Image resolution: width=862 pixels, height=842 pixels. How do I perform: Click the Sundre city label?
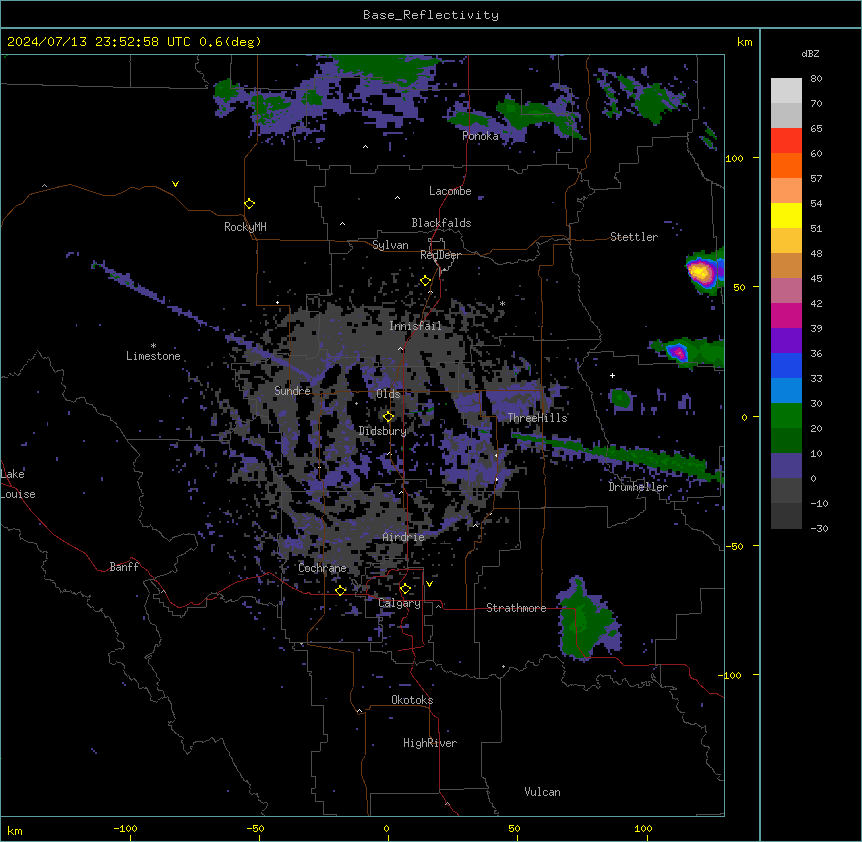[292, 391]
